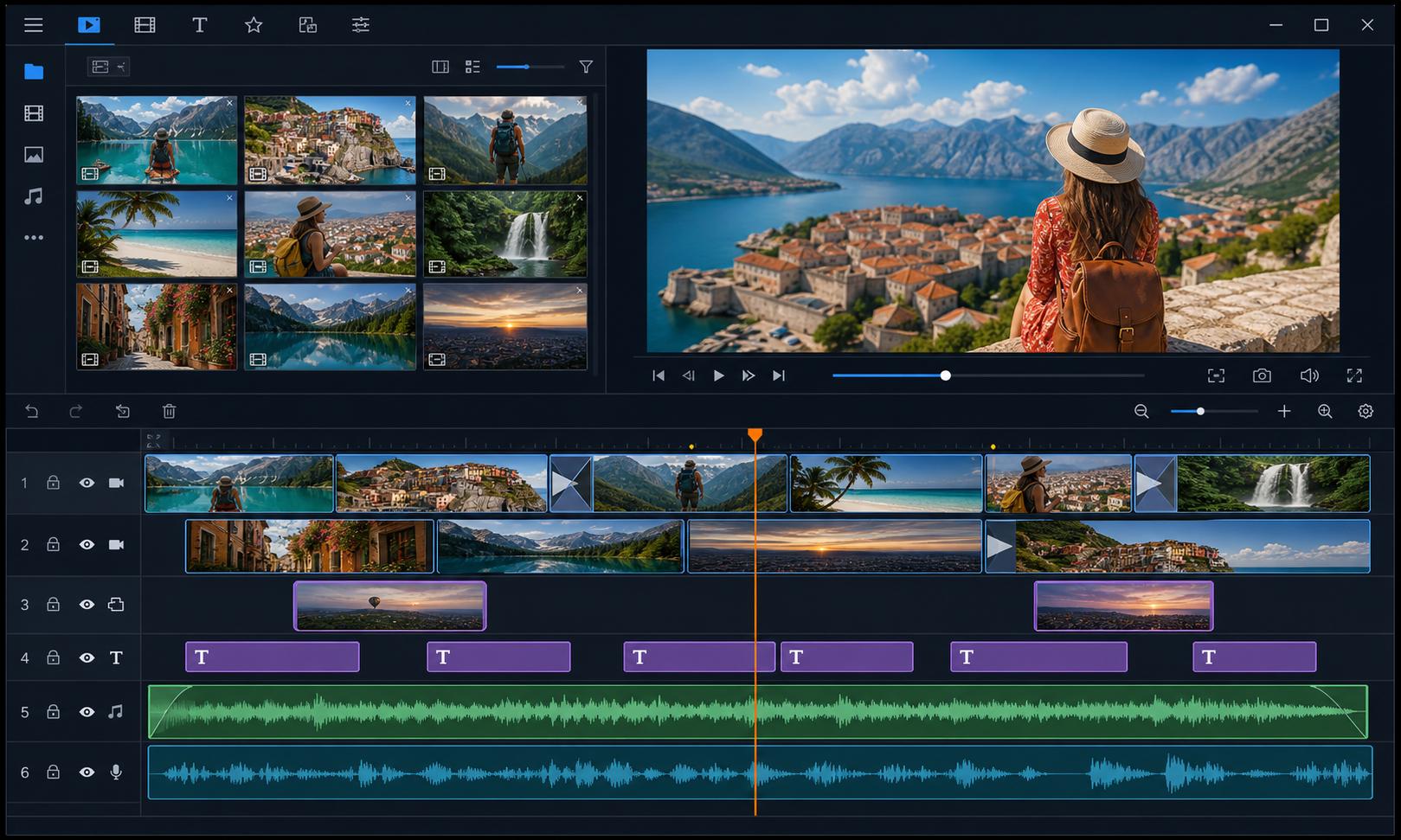Select the green music waveform clip
1401x840 pixels.
coord(758,712)
